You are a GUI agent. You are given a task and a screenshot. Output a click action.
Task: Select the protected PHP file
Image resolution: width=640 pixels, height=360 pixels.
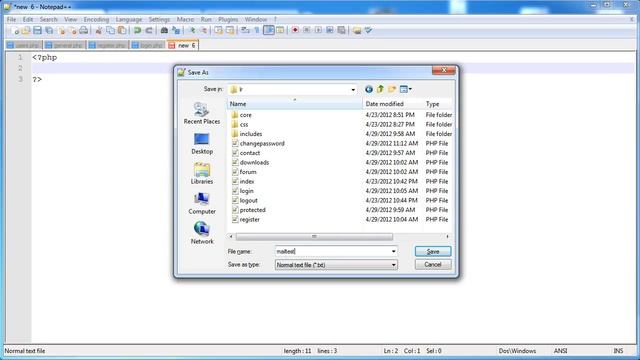tap(253, 210)
